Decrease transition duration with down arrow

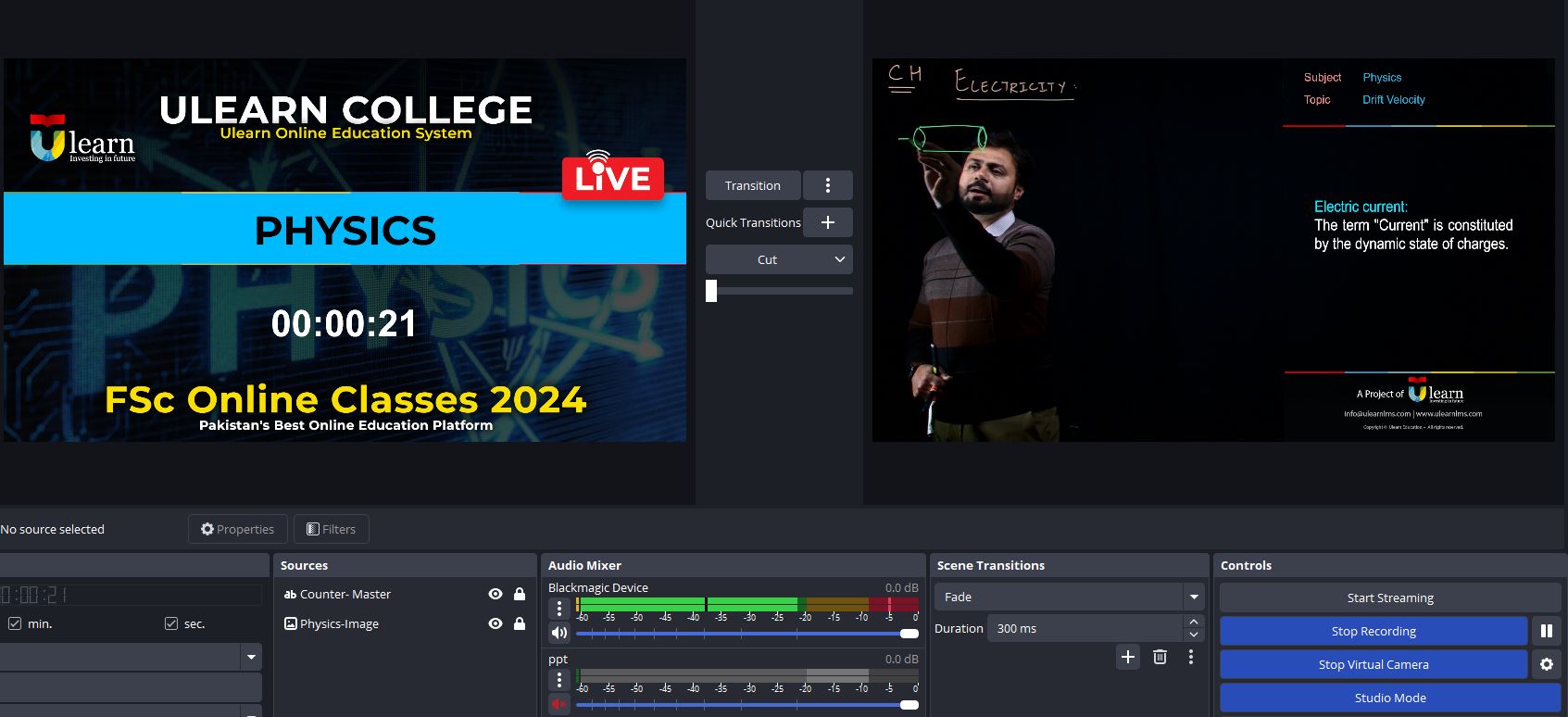tap(1194, 635)
